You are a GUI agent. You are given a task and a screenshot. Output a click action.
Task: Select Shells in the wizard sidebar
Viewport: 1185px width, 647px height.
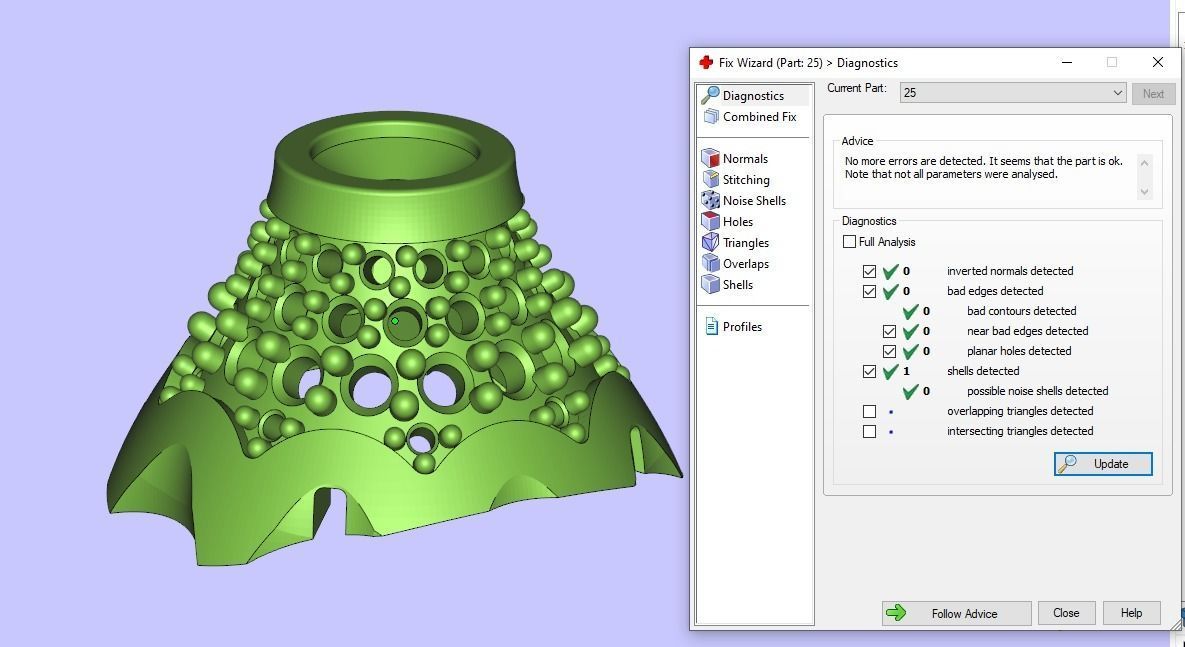[x=738, y=285]
